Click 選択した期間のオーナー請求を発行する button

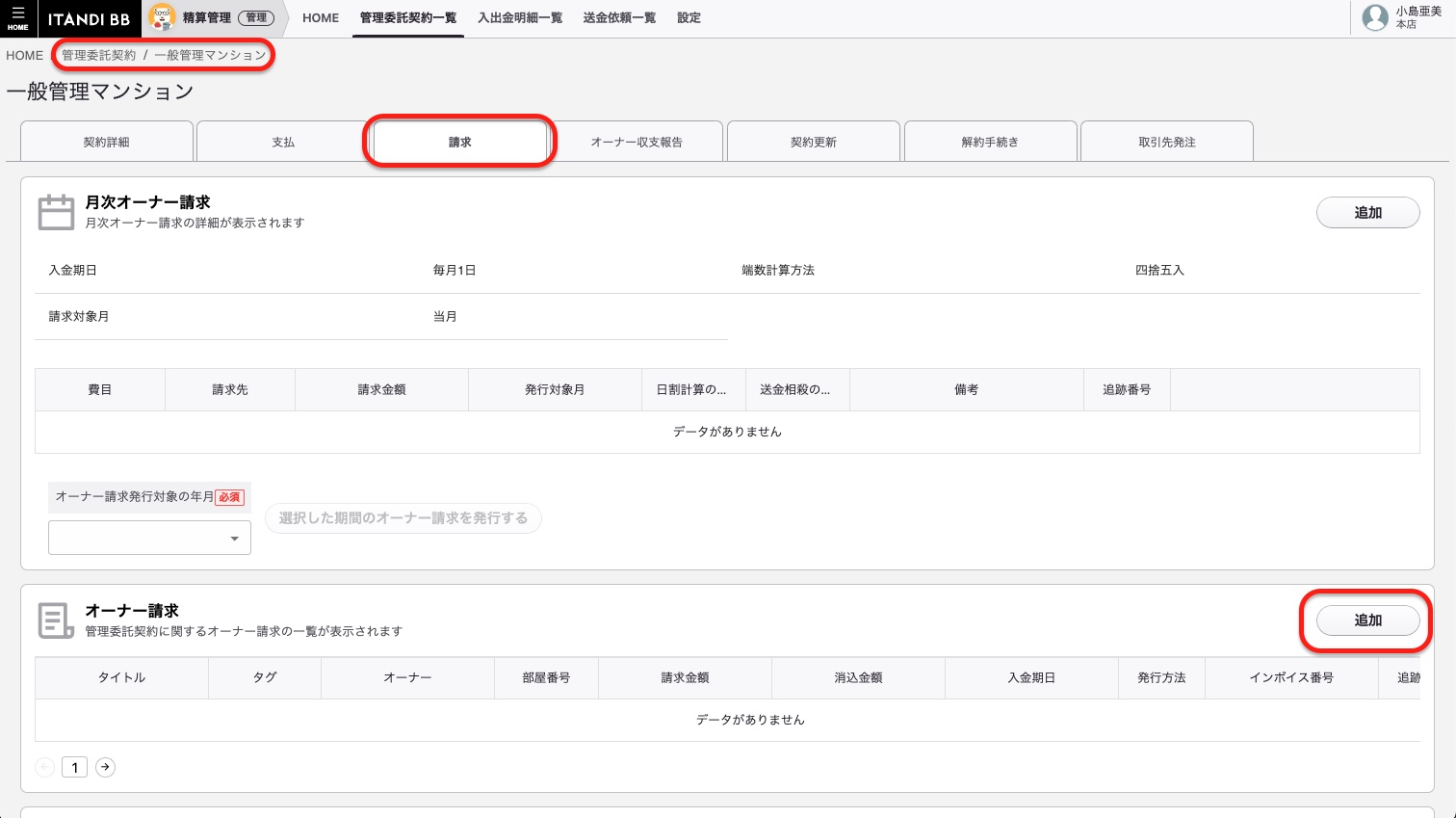pos(403,518)
